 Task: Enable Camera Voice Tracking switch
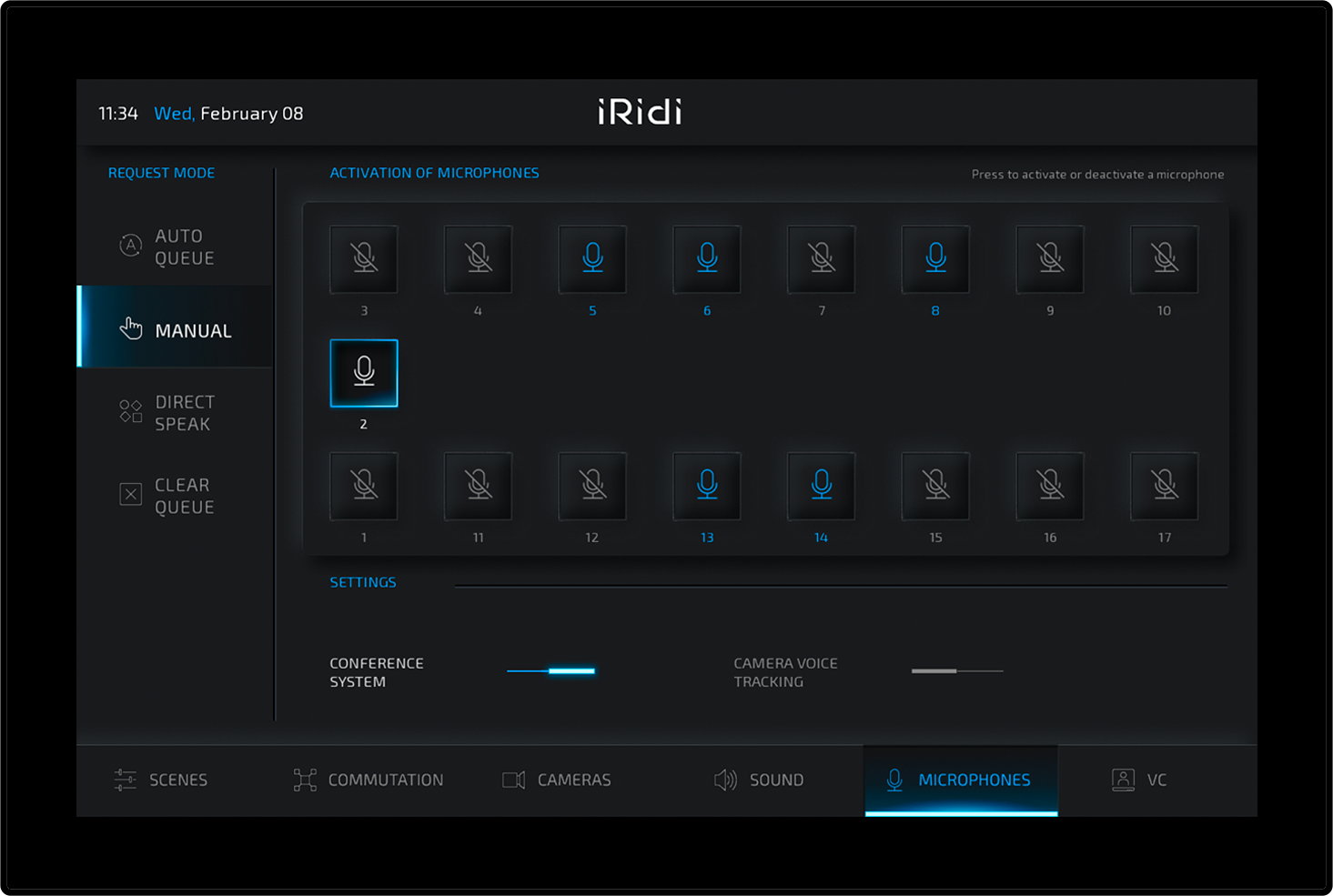956,671
